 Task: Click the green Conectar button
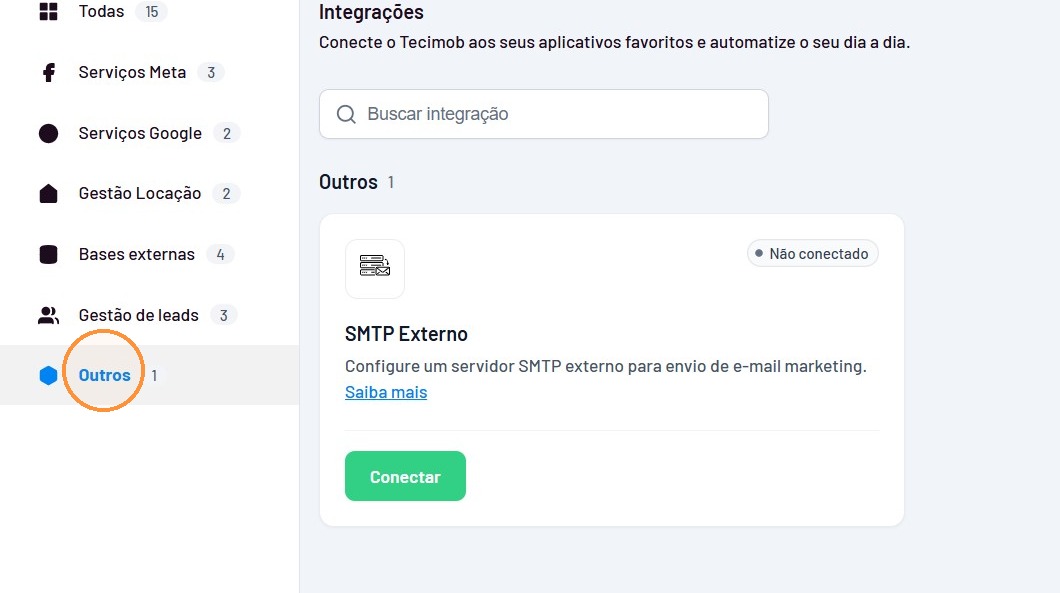coord(405,476)
